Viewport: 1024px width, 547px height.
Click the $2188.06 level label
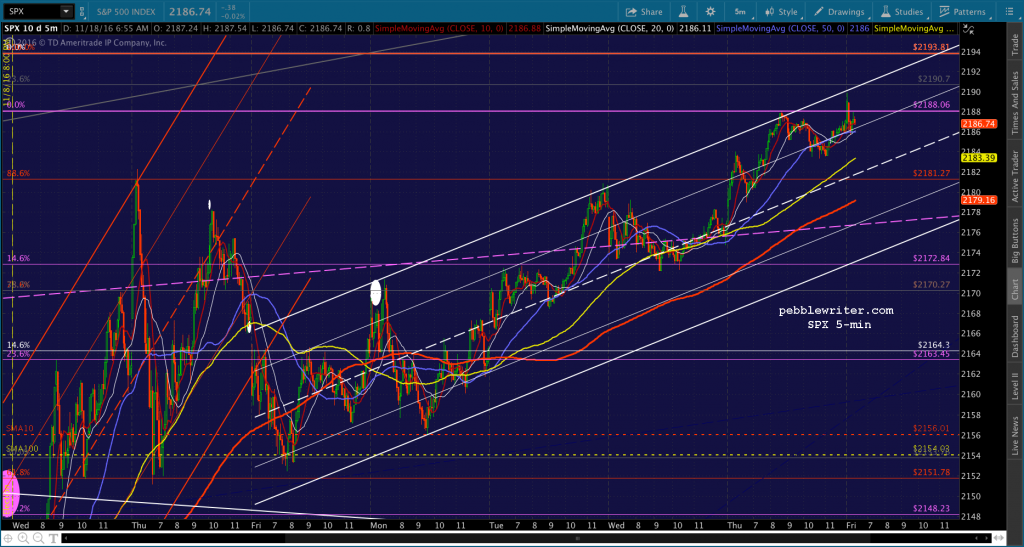[x=931, y=104]
